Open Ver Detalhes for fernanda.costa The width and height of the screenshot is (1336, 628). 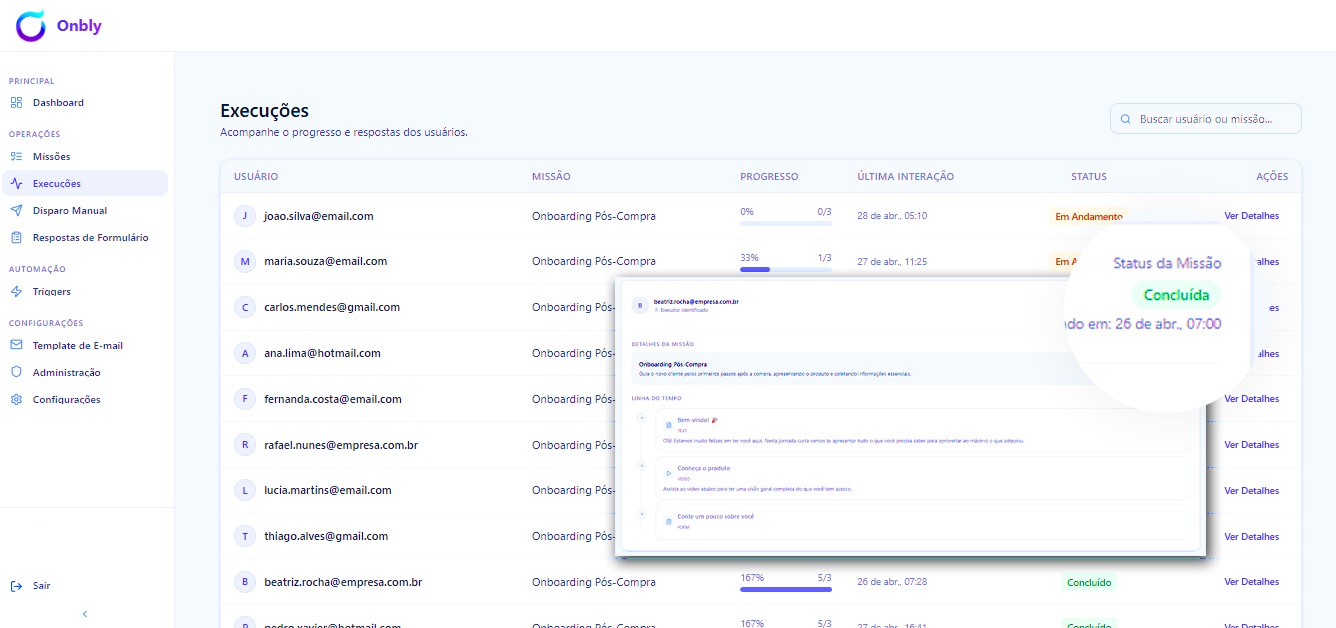click(x=1251, y=399)
